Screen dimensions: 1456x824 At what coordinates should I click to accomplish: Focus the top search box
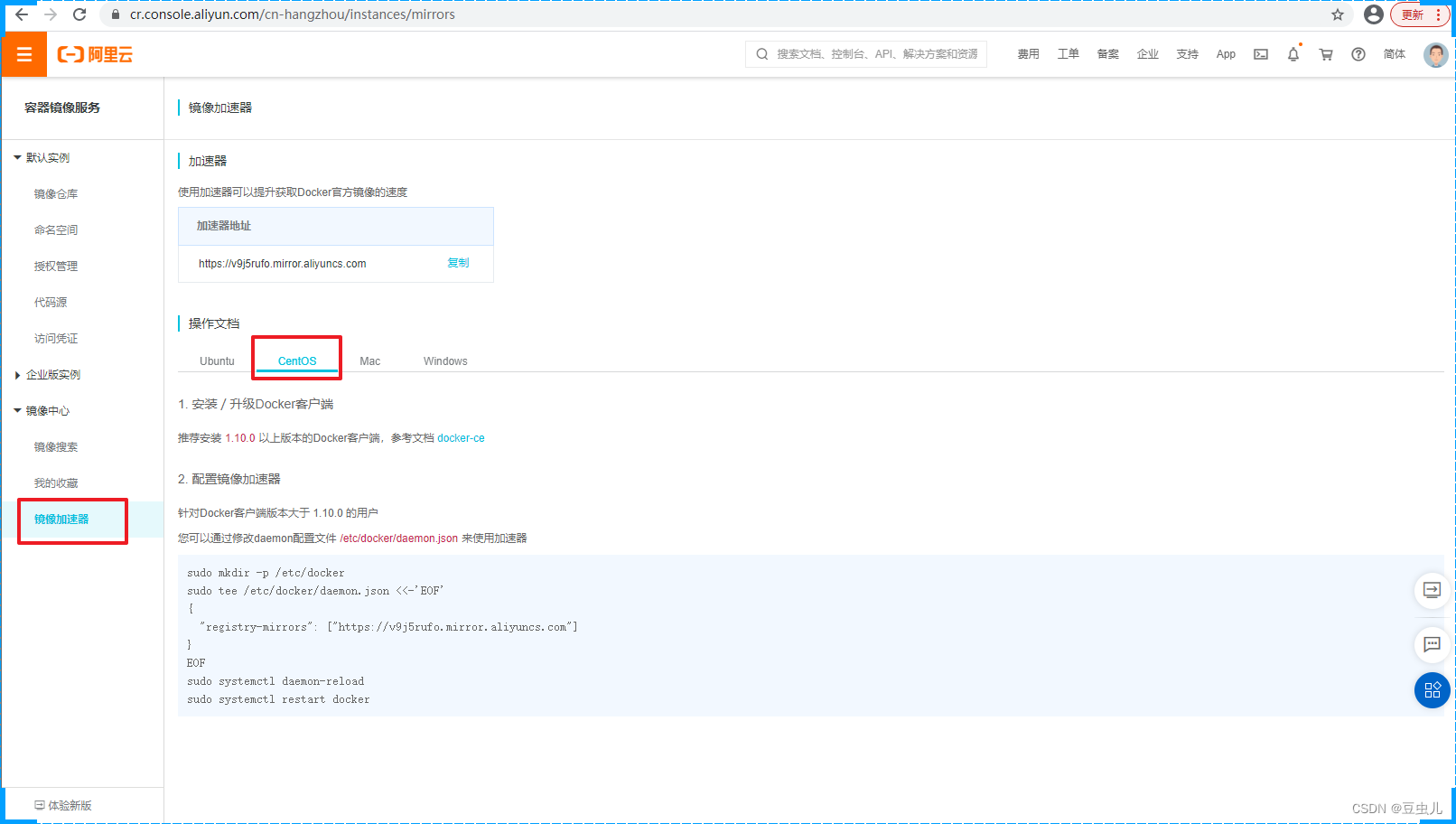point(865,54)
